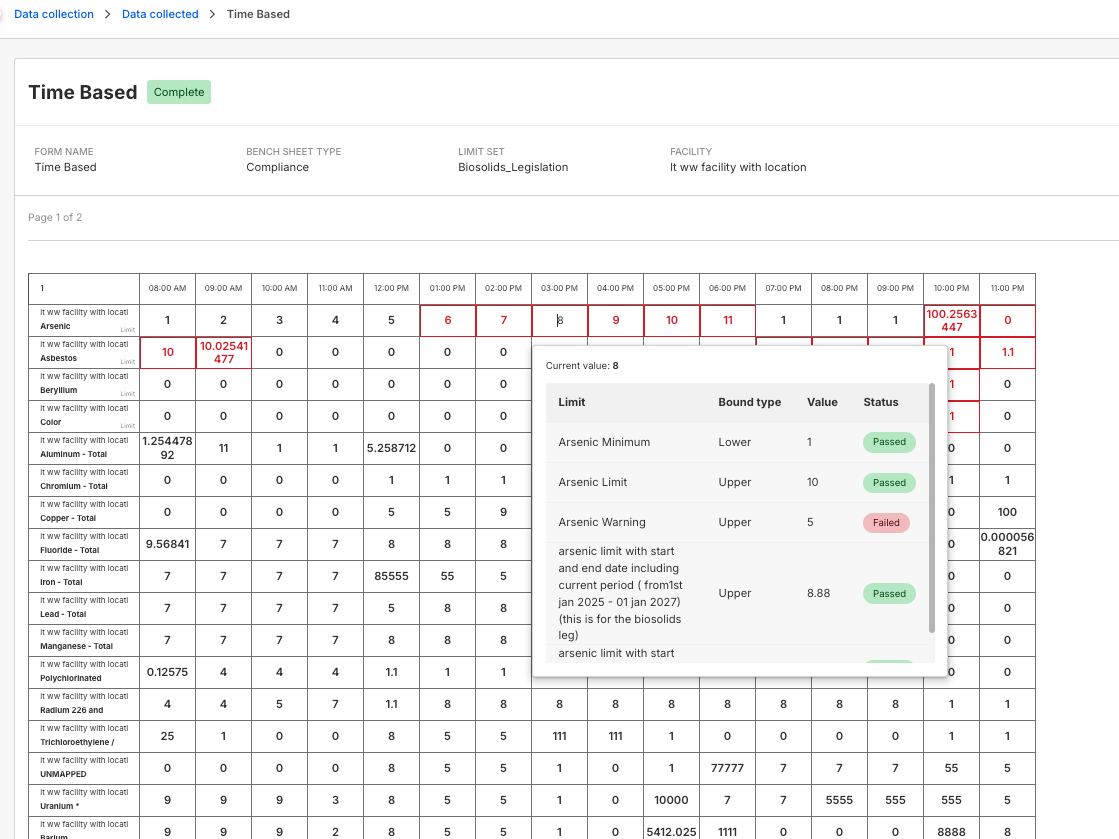Image resolution: width=1119 pixels, height=839 pixels.
Task: Click the 08:00 AM column header
Action: coord(167,288)
